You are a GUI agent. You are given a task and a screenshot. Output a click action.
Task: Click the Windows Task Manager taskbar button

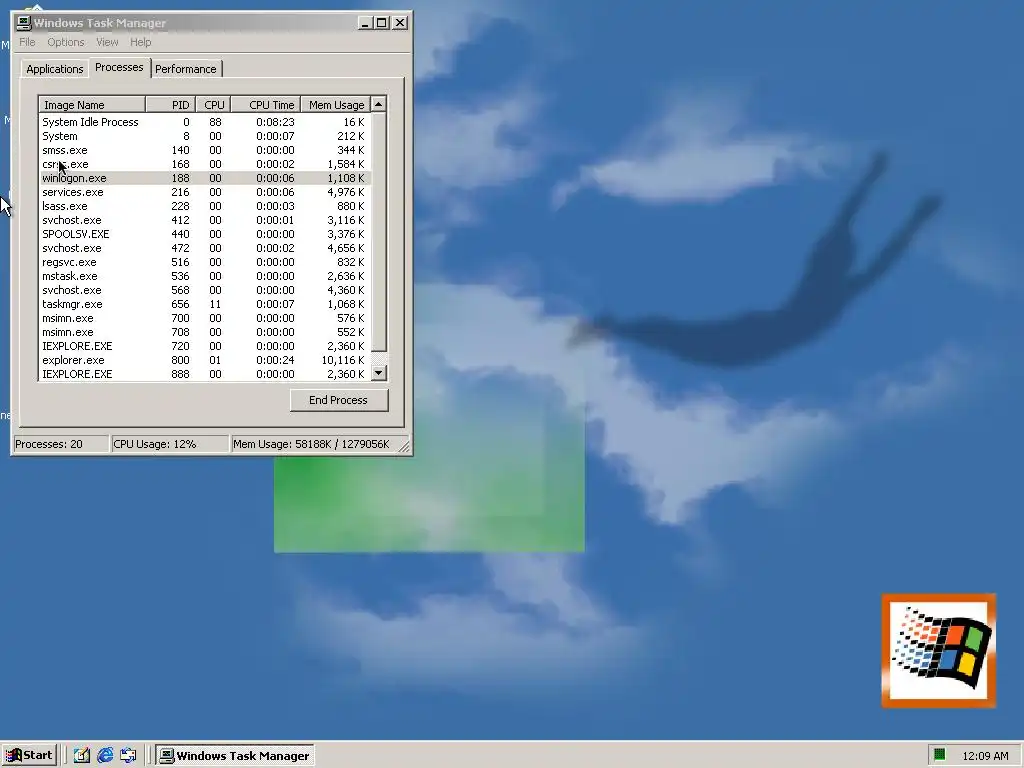[235, 756]
